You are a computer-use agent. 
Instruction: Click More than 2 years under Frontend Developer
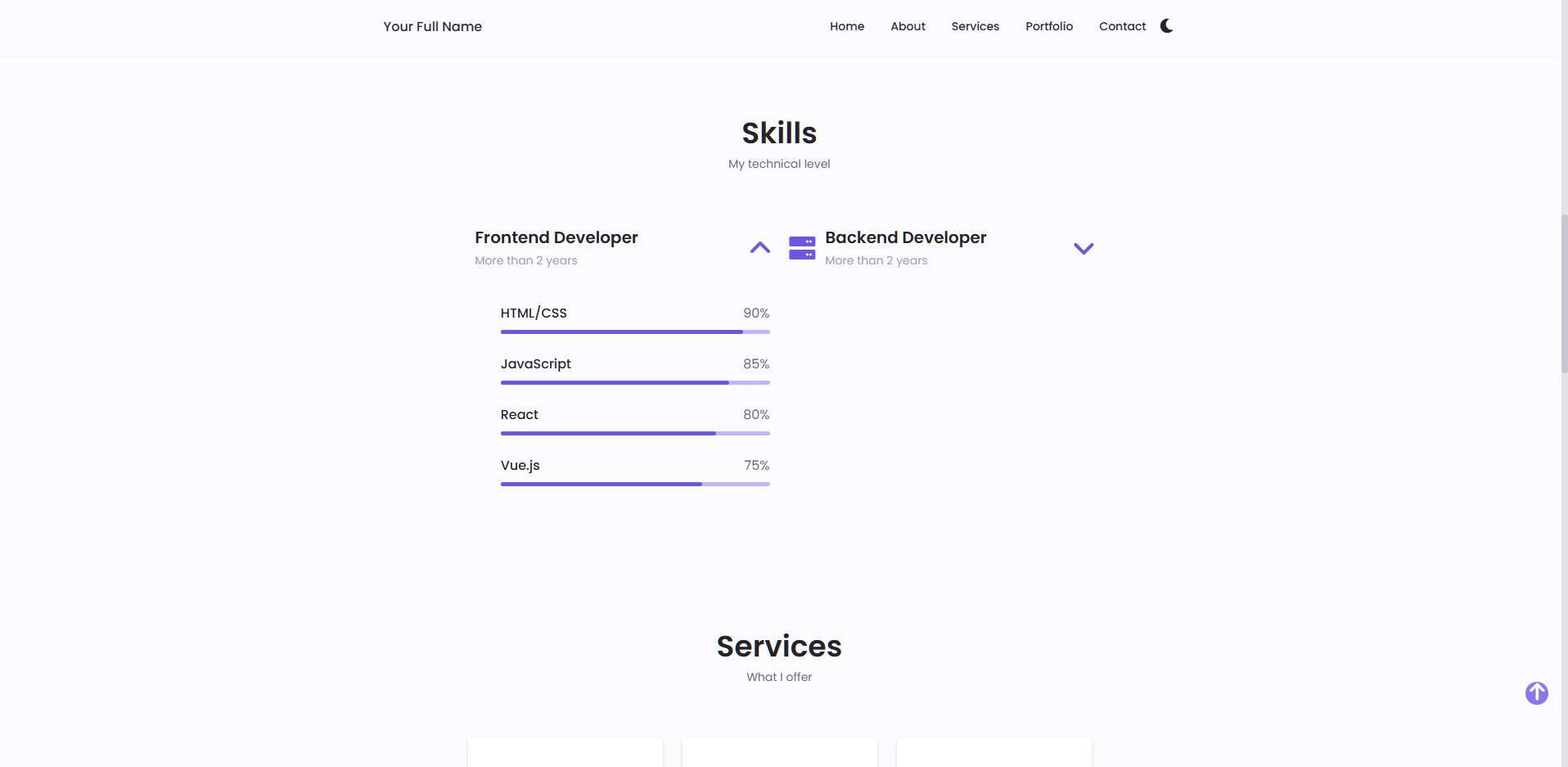coord(526,260)
